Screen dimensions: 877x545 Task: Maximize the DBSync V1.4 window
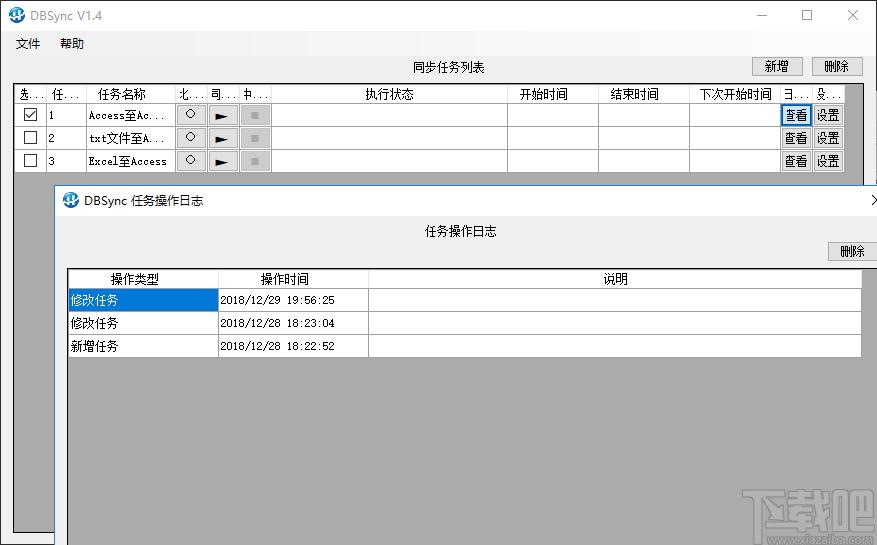click(807, 15)
